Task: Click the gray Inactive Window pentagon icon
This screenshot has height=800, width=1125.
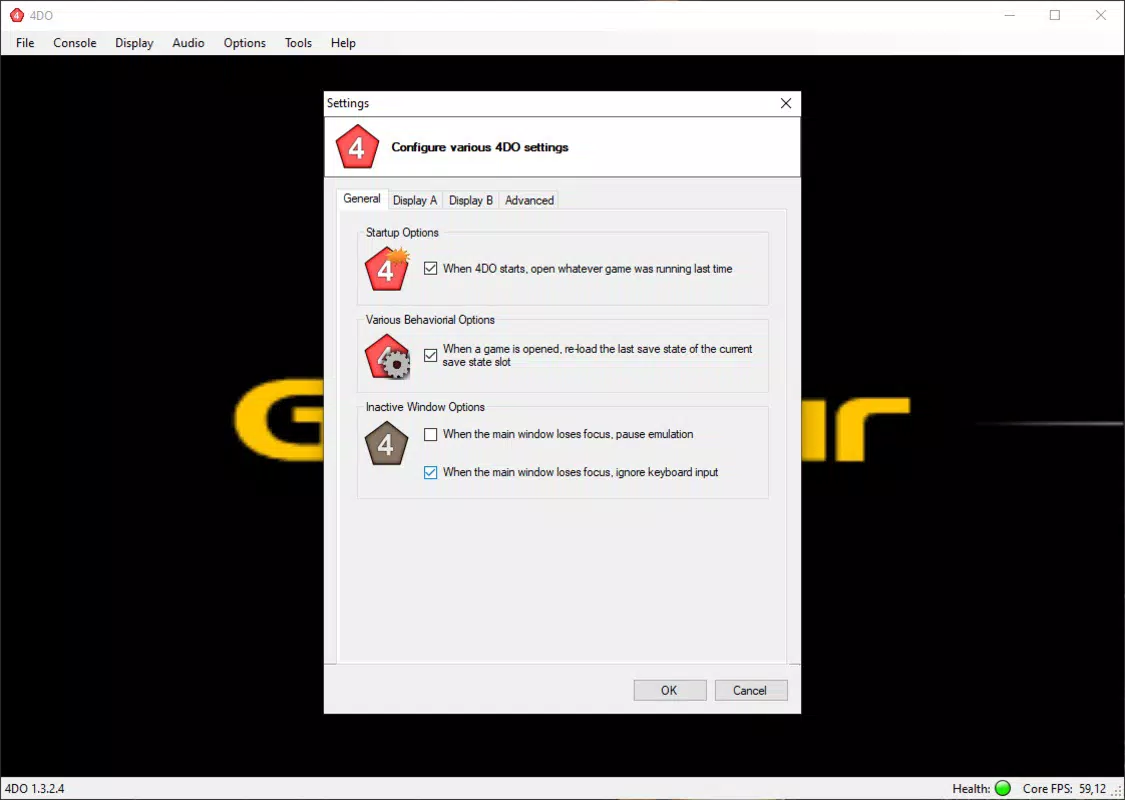Action: pyautogui.click(x=386, y=444)
